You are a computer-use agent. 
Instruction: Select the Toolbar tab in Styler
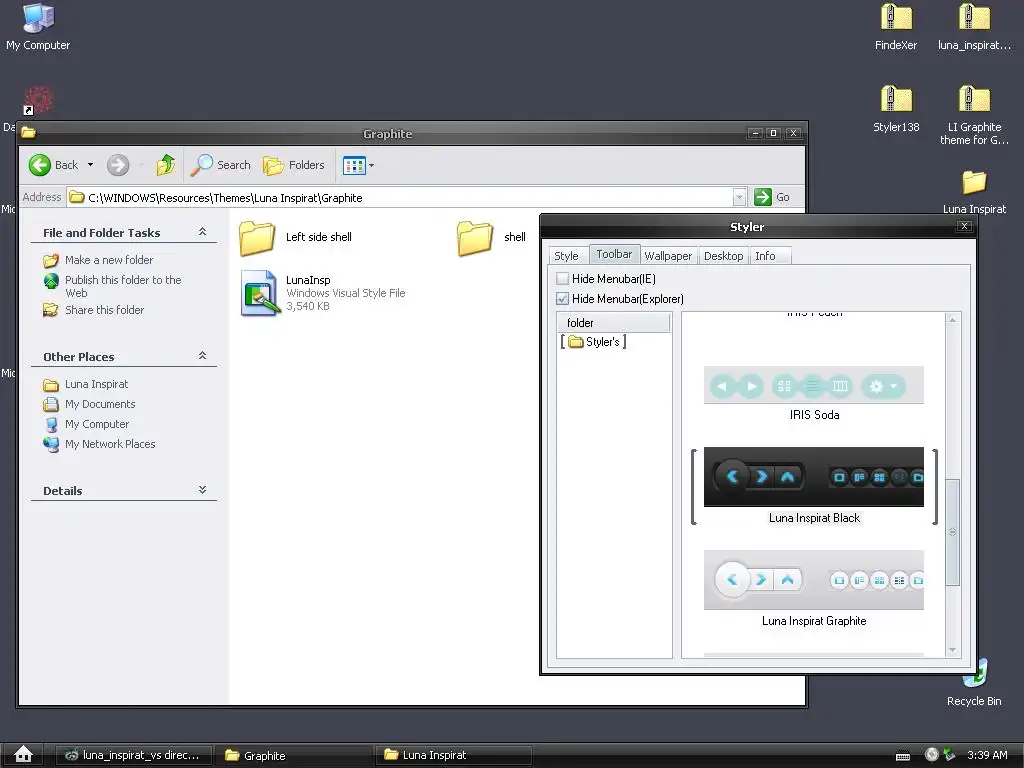614,255
